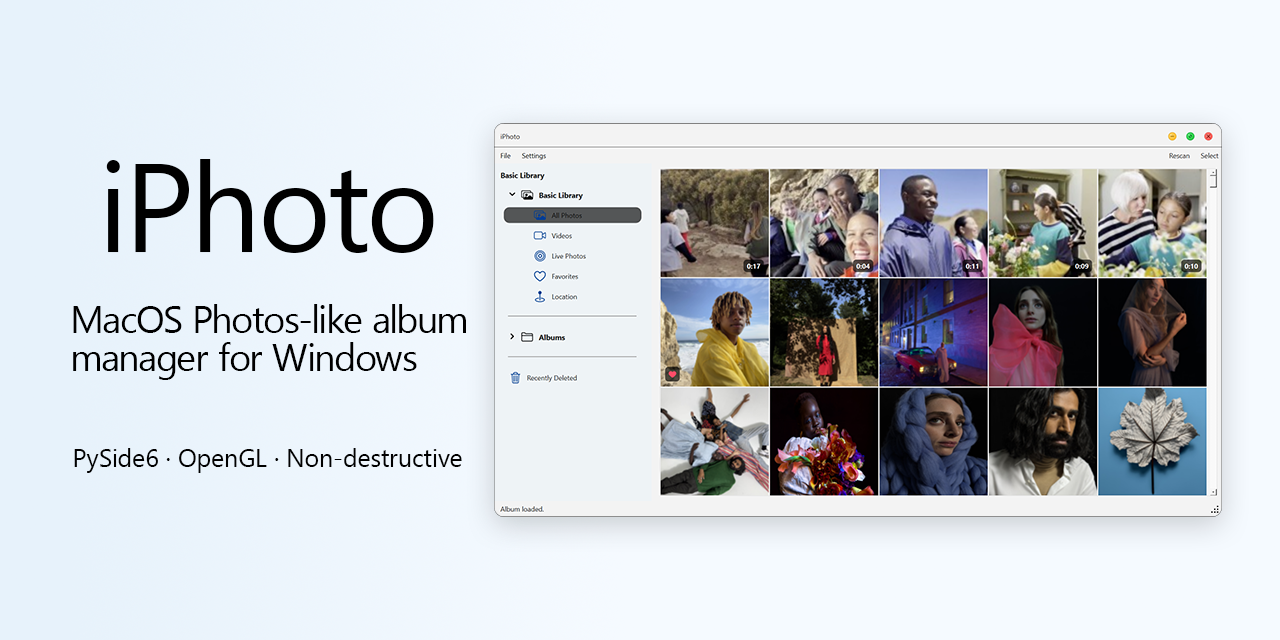This screenshot has height=640, width=1280.
Task: Click the Albums folder icon
Action: coord(528,337)
